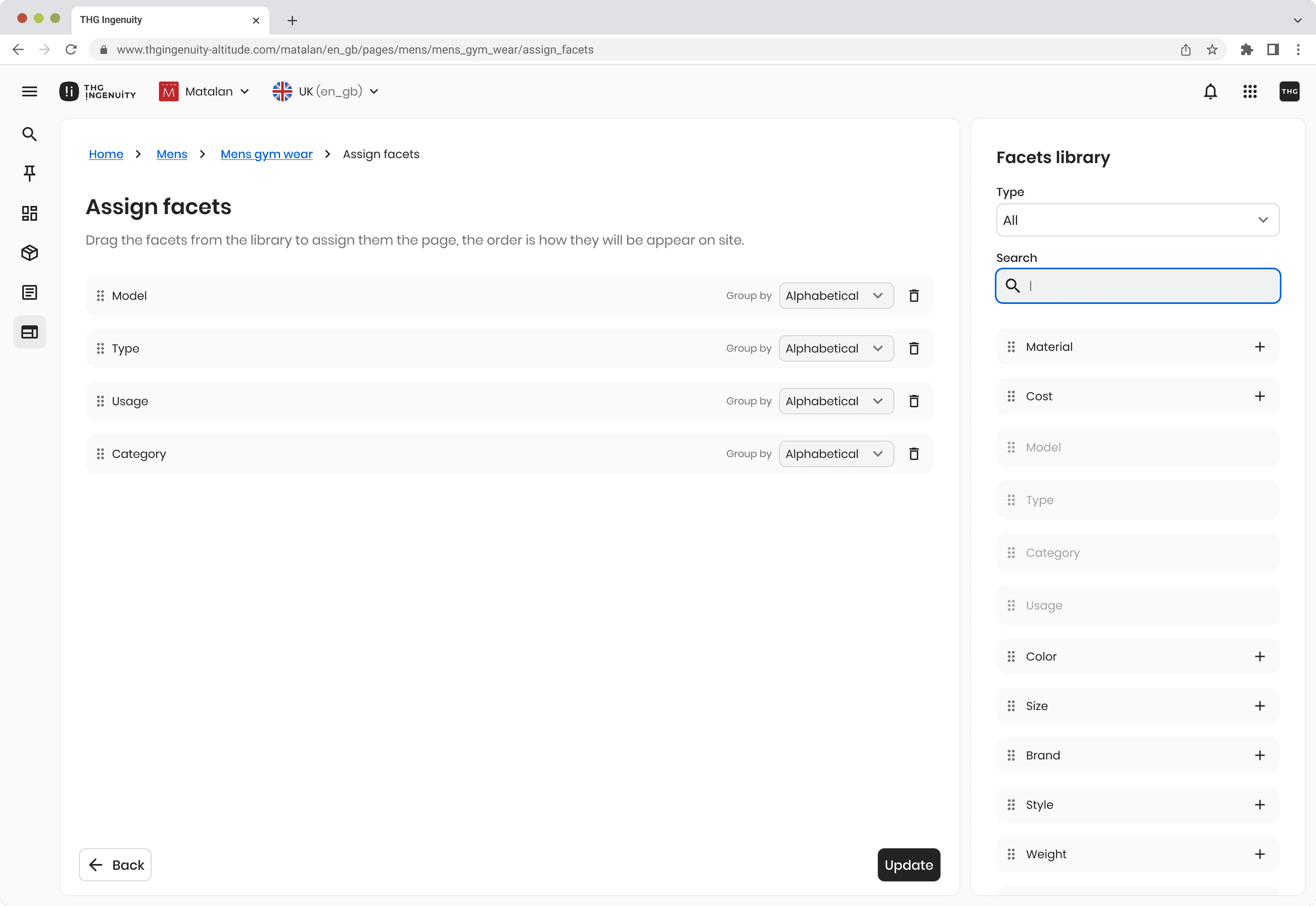Open the products cube icon in the sidebar

click(x=30, y=252)
